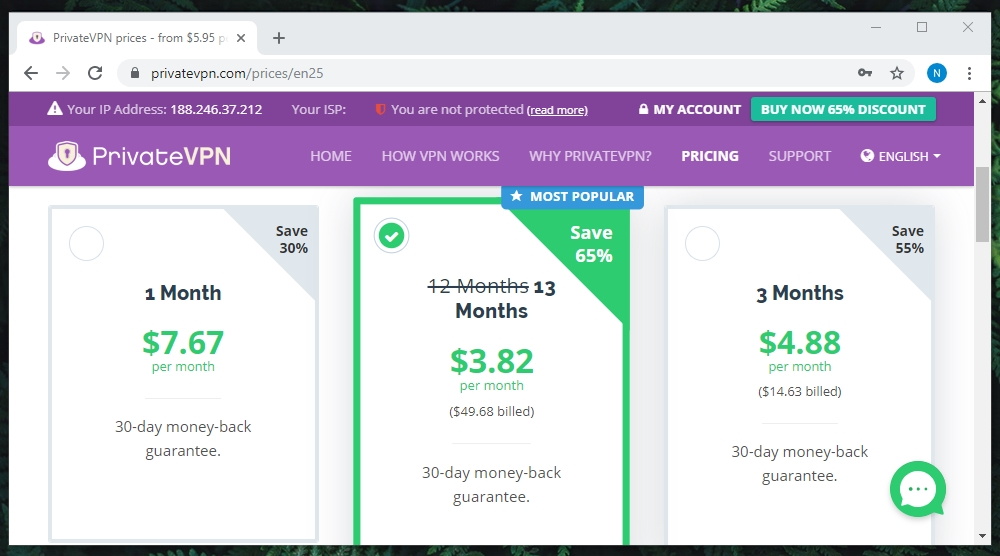Screen dimensions: 1000x556
Task: Select the 1 Month plan radio
Action: [x=86, y=243]
